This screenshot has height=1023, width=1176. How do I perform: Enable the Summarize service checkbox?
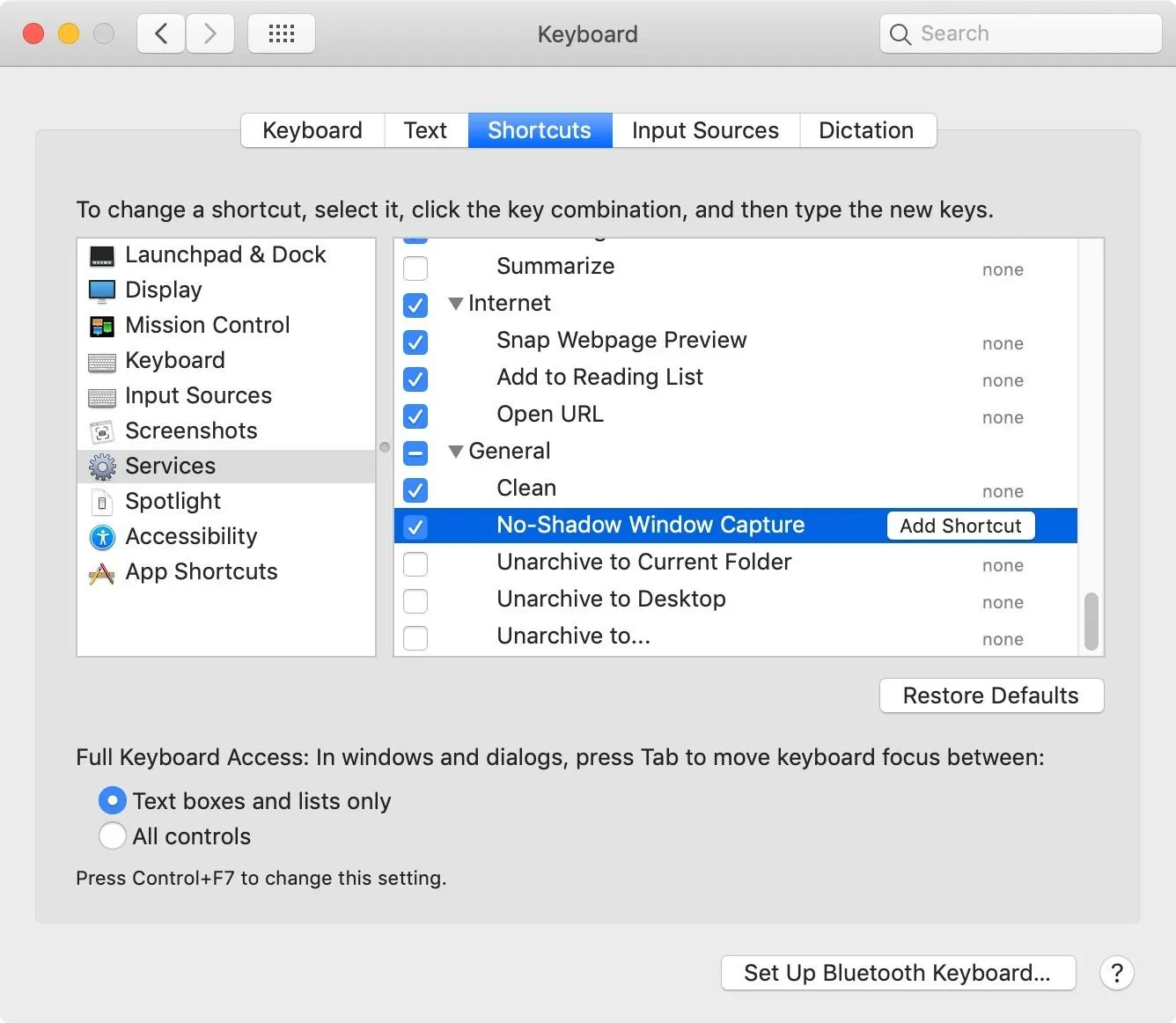[x=415, y=268]
